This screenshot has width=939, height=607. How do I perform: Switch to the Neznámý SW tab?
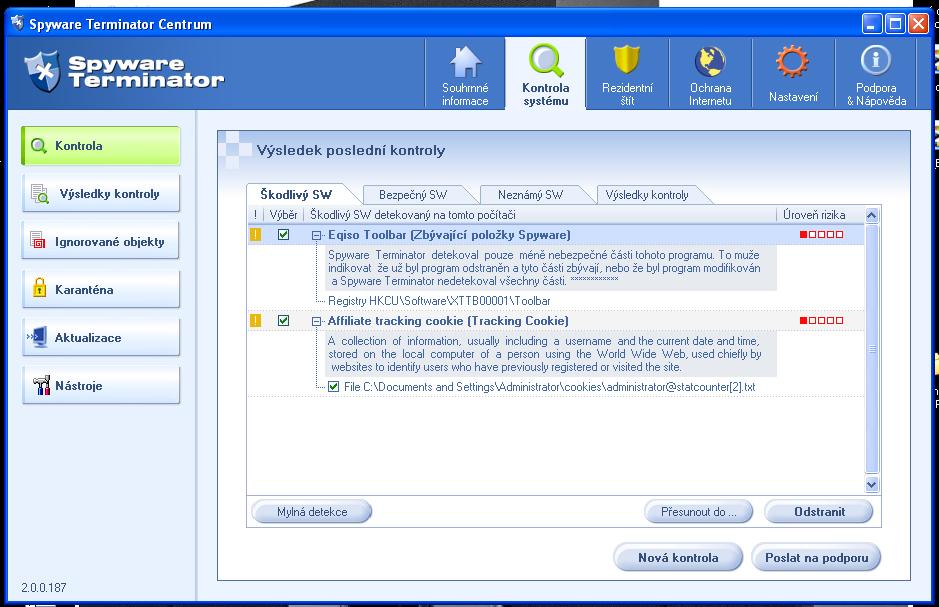click(531, 195)
